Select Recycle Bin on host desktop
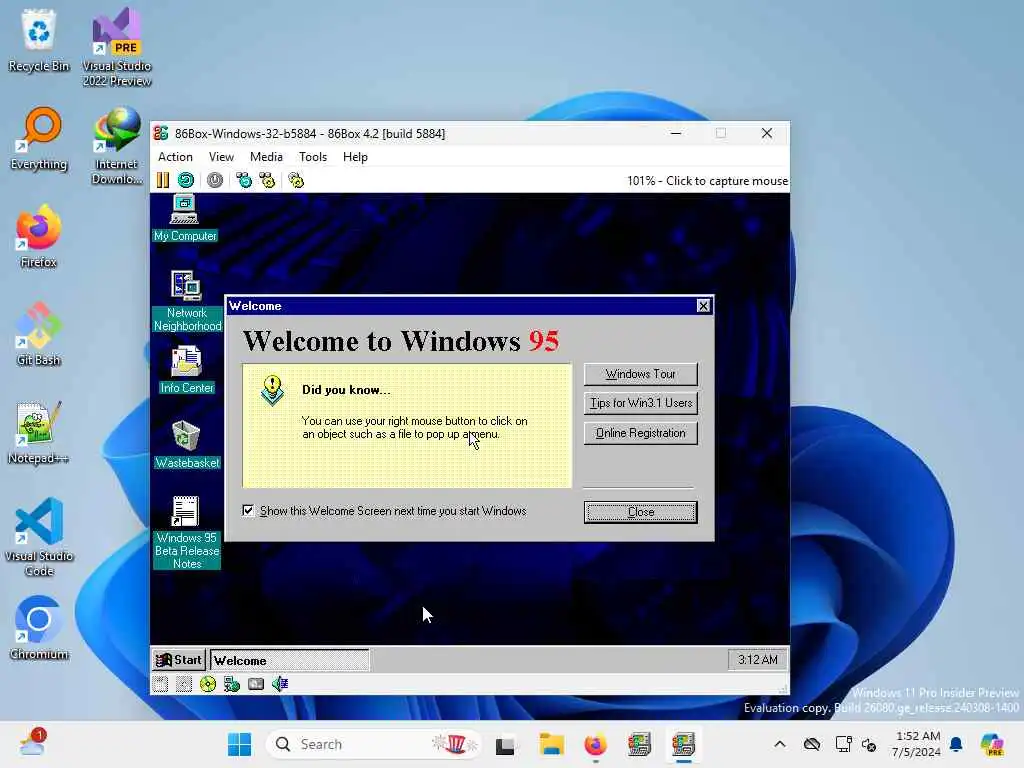Screen dimensions: 1024x768 click(39, 40)
